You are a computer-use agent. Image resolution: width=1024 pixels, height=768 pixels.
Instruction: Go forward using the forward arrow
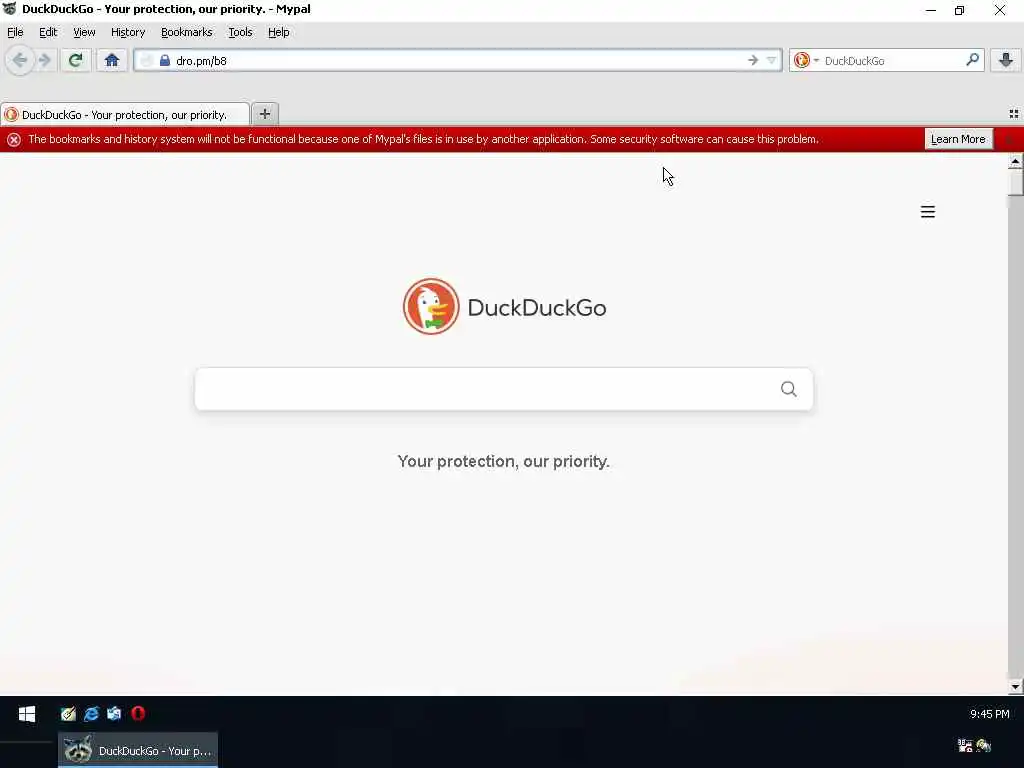coord(44,61)
